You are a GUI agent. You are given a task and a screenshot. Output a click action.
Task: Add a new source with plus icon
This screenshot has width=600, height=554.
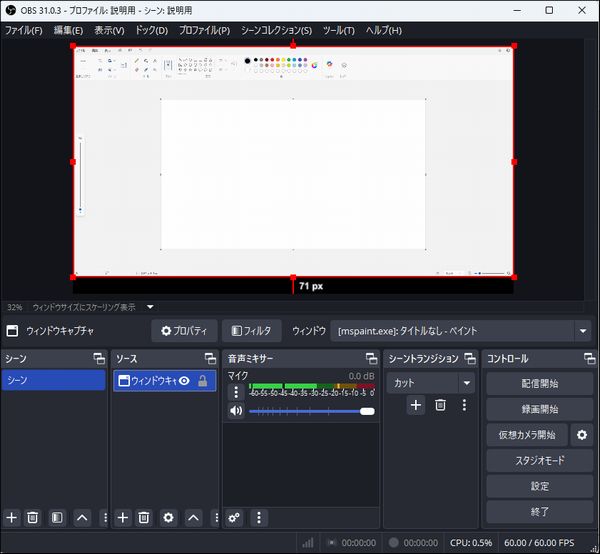tap(122, 518)
